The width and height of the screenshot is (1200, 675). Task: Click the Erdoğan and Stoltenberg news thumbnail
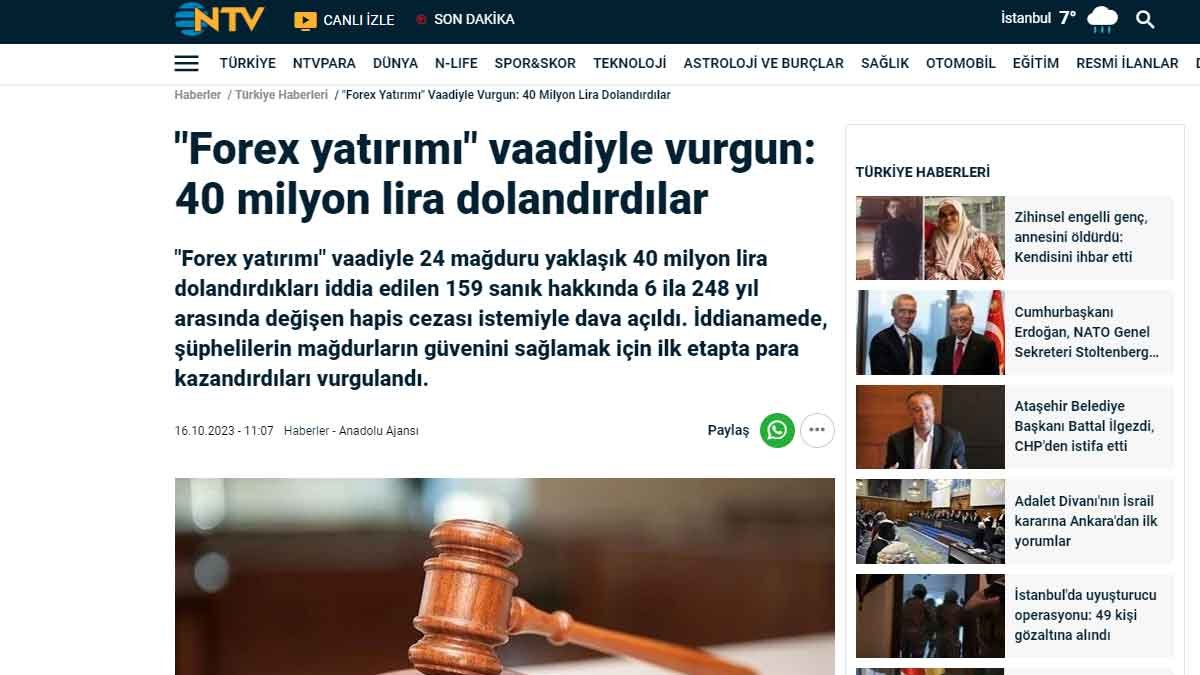[930, 332]
